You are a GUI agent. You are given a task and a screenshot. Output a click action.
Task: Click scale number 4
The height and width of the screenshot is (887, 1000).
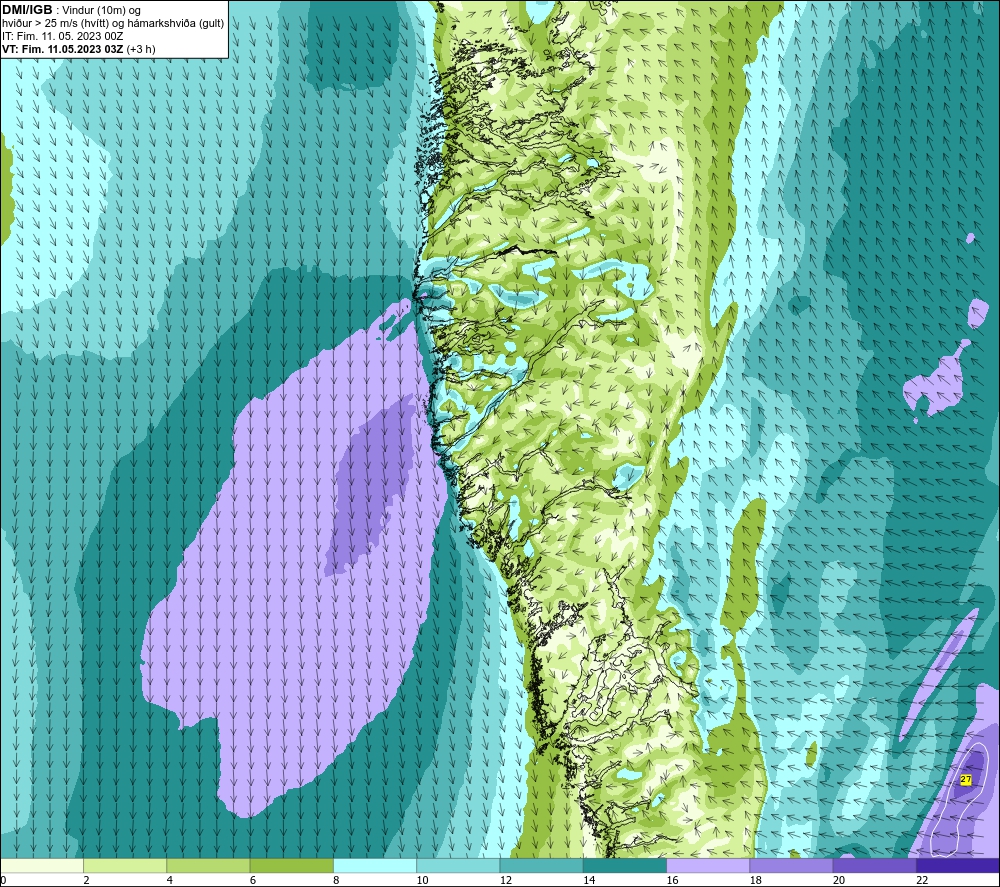coord(170,880)
